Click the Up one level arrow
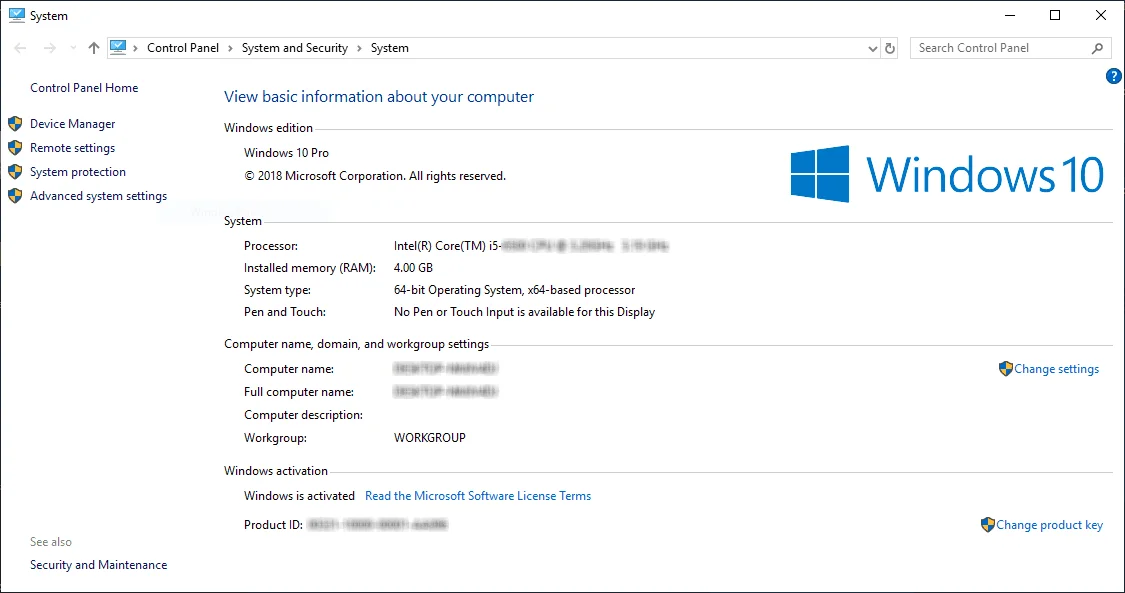 [x=93, y=47]
